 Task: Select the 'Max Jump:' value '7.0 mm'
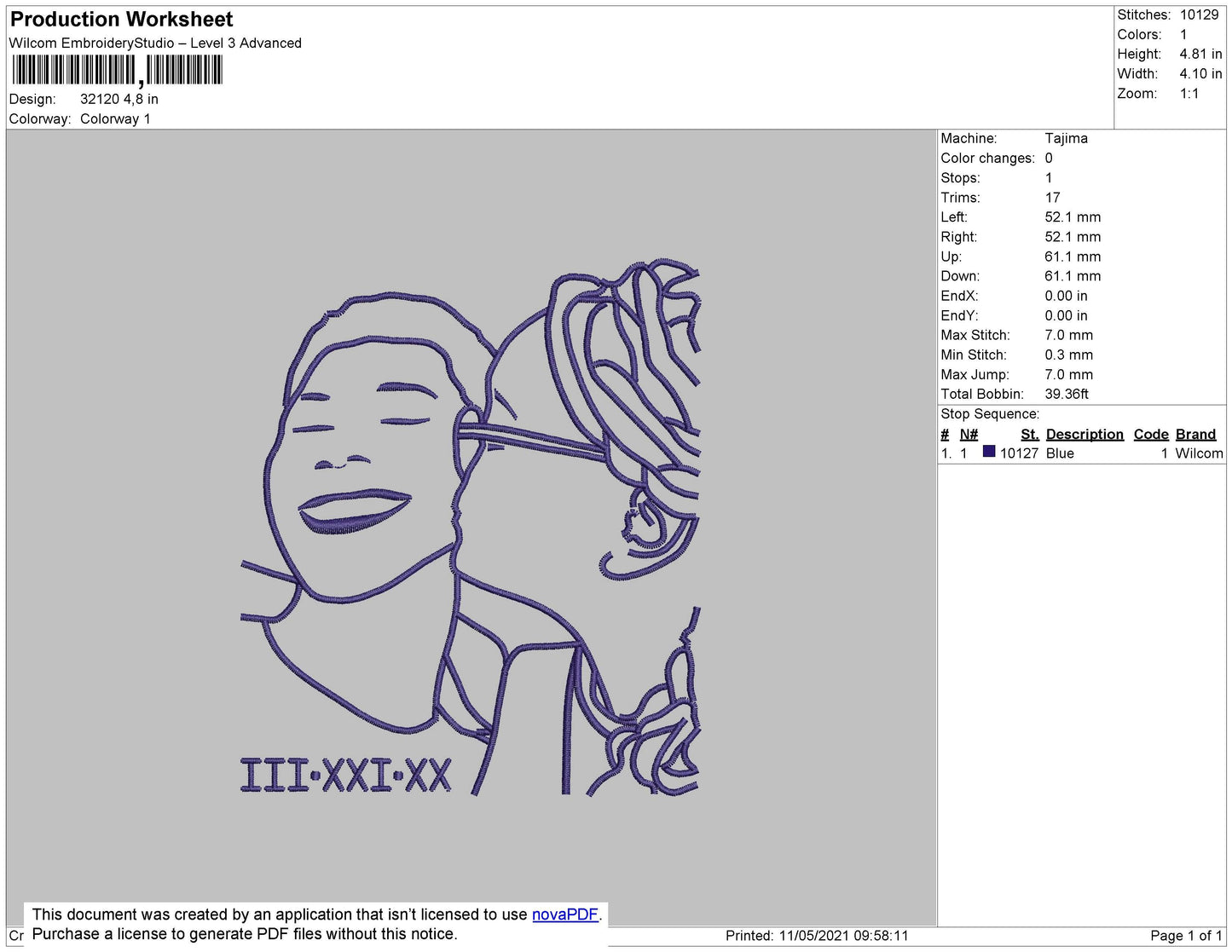pyautogui.click(x=1069, y=374)
